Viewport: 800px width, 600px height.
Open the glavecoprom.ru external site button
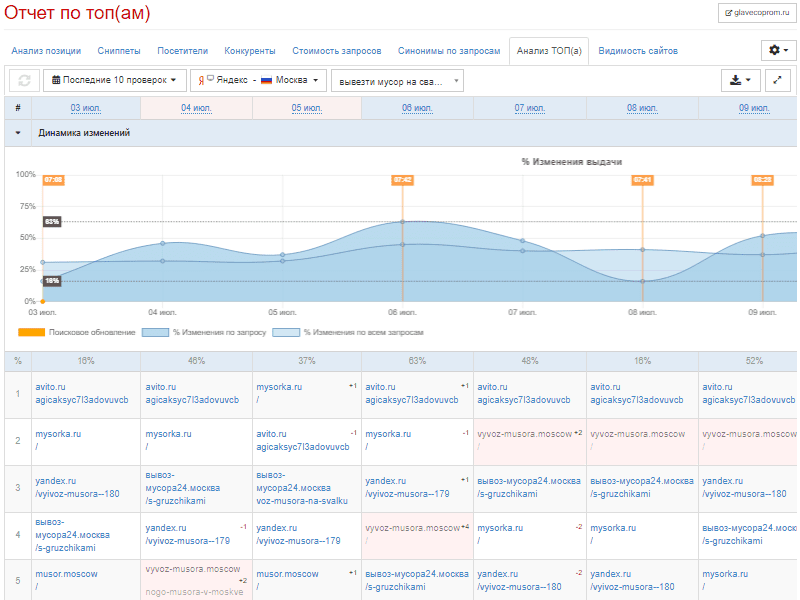point(757,13)
